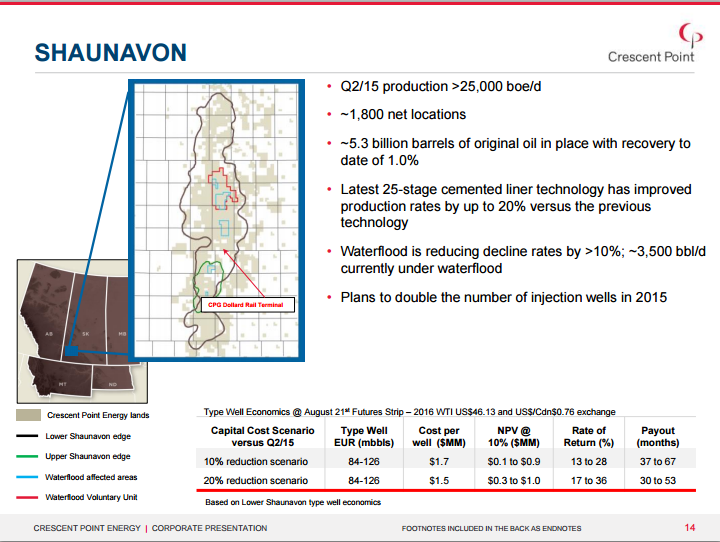Click the Payout (months) column header

click(x=657, y=436)
